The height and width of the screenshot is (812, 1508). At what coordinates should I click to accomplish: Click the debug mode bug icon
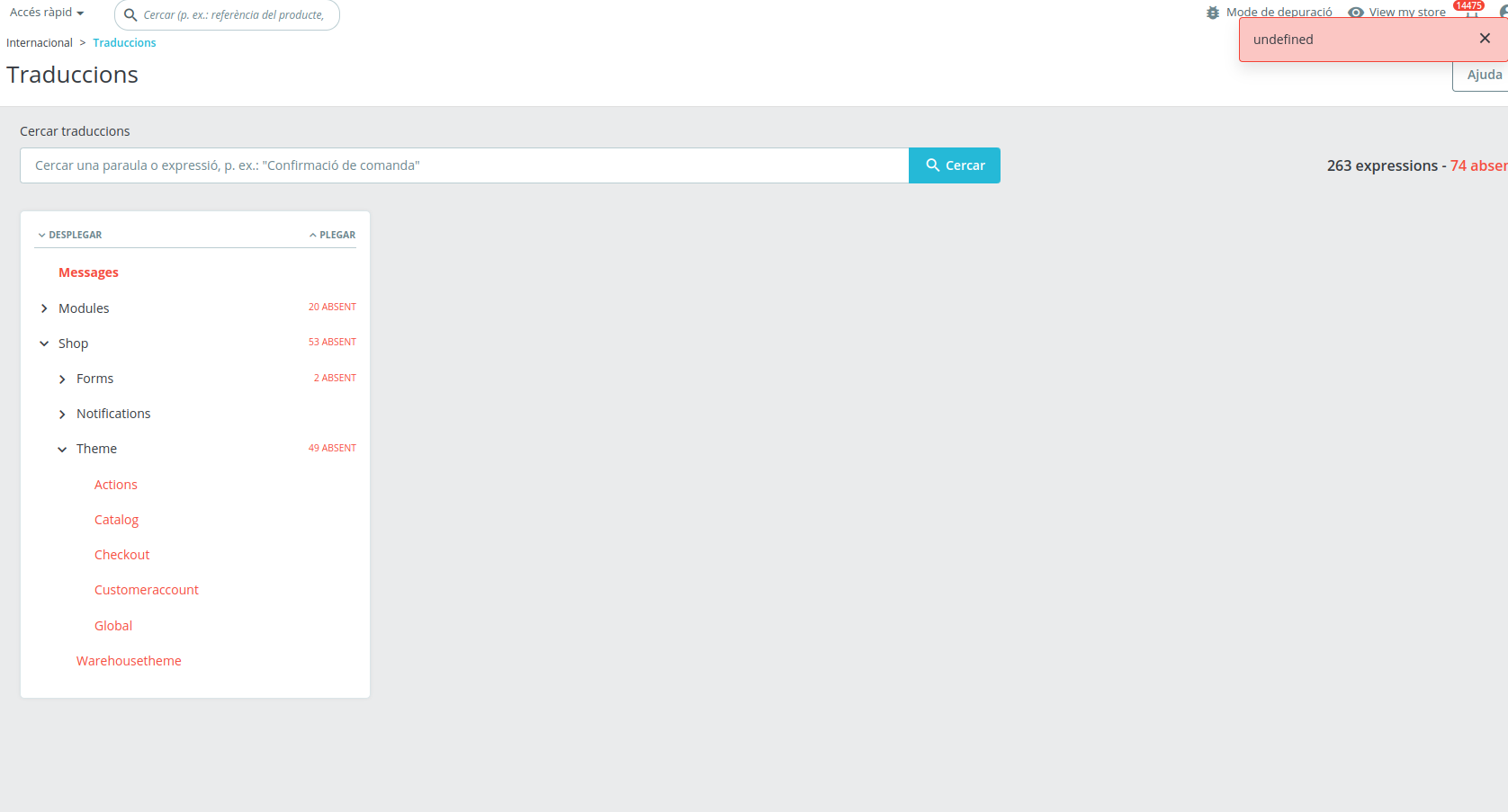pyautogui.click(x=1213, y=13)
